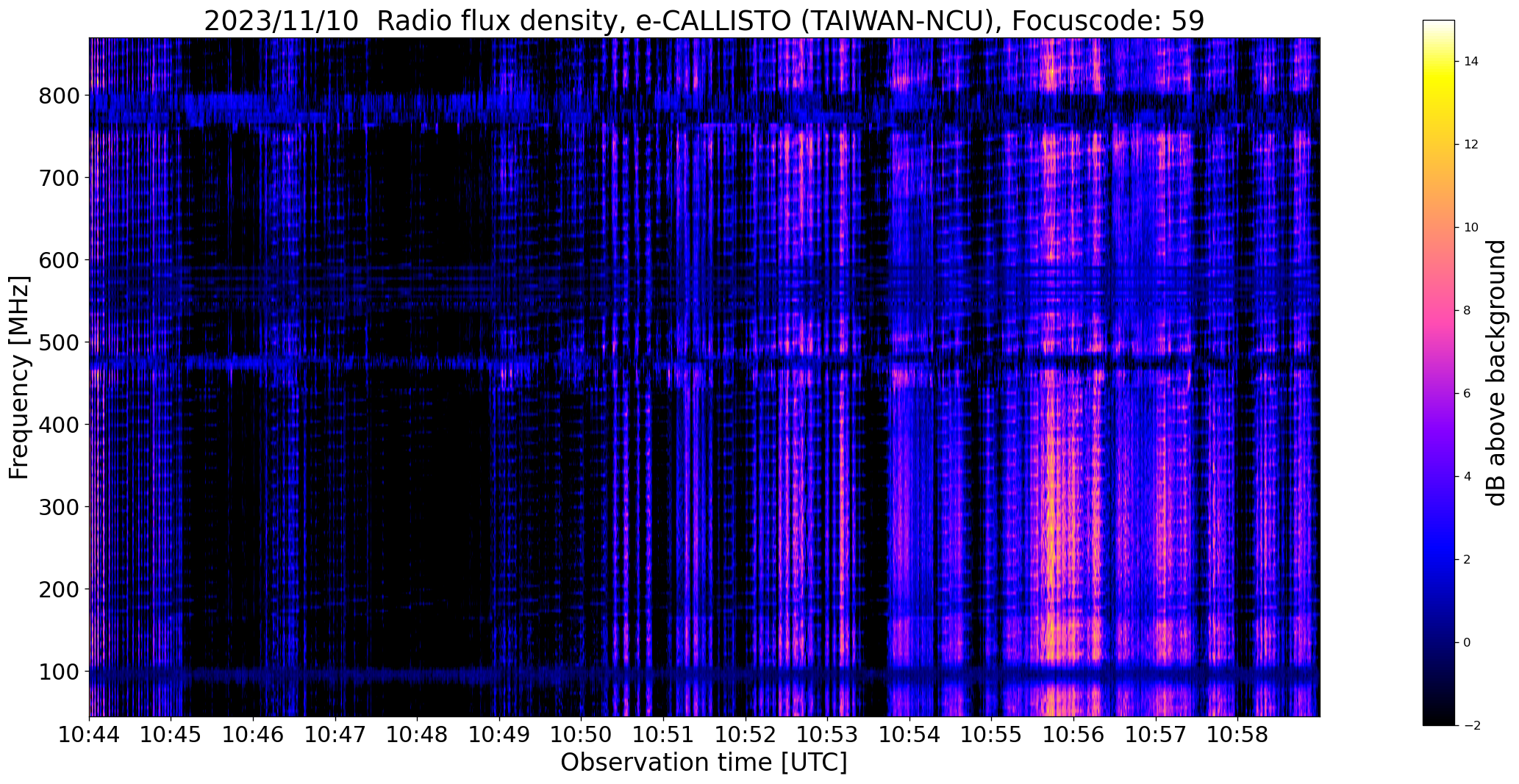Image resolution: width=1519 pixels, height=784 pixels.
Task: Click the plot title mentioning e-CALLISTO (TAIWAN-NCU)
Action: point(704,21)
